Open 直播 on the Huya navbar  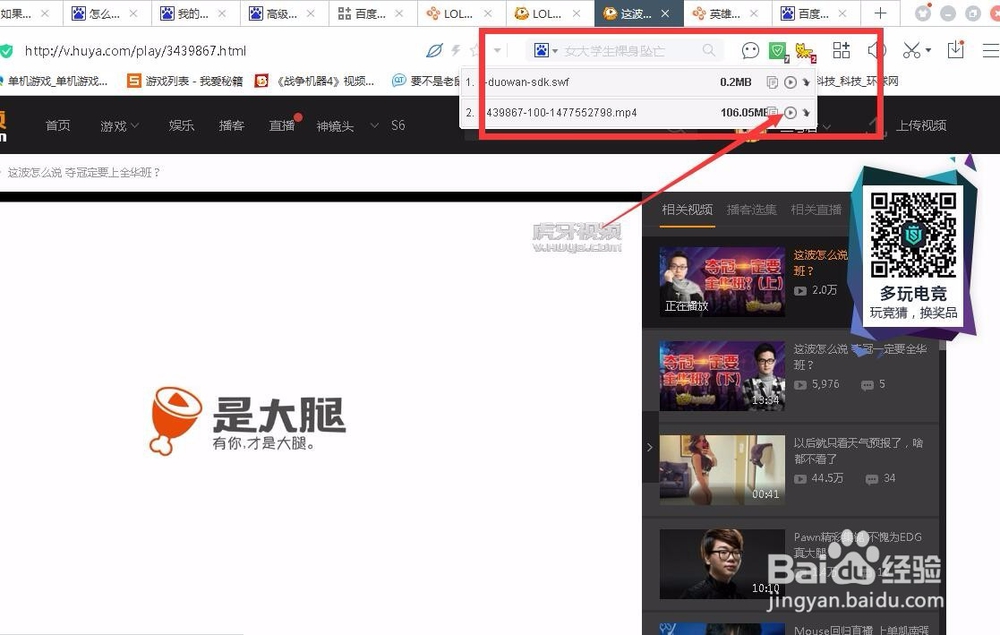tap(282, 126)
